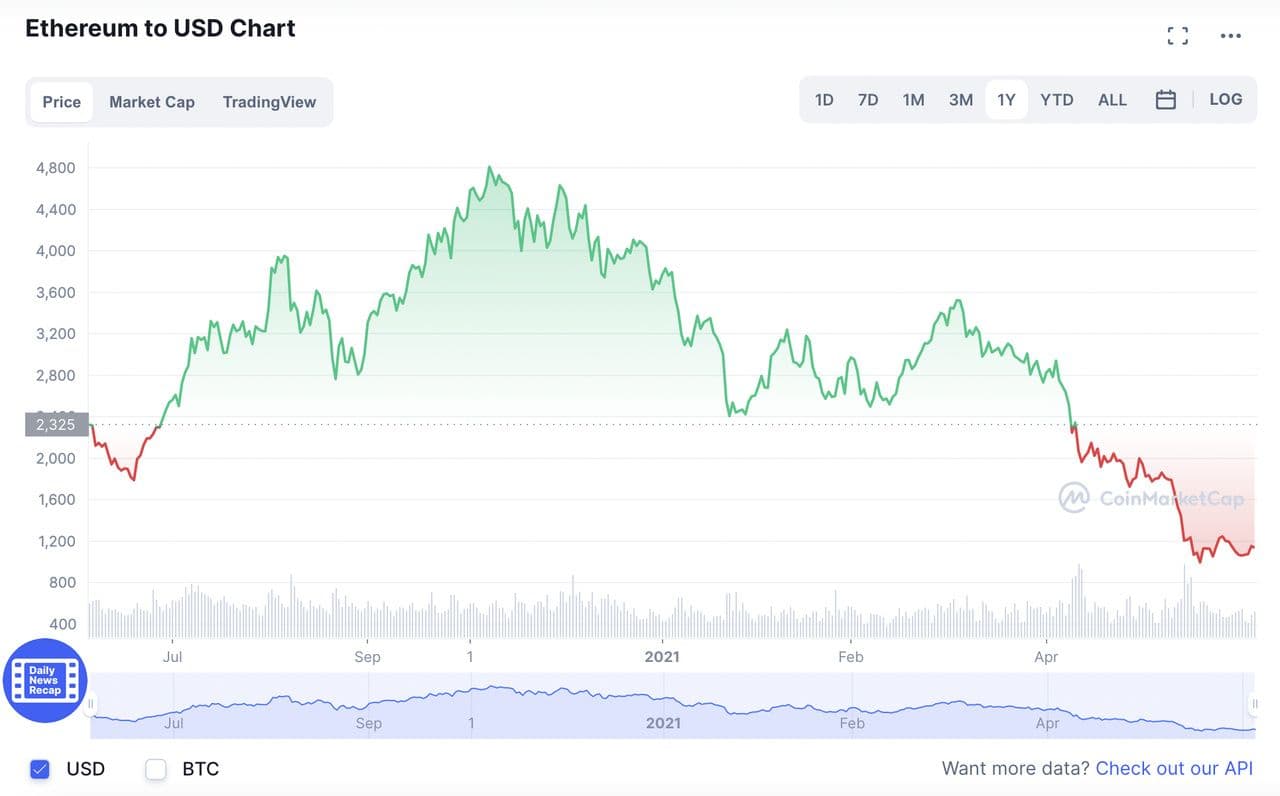Show ALL time price history

(1112, 99)
